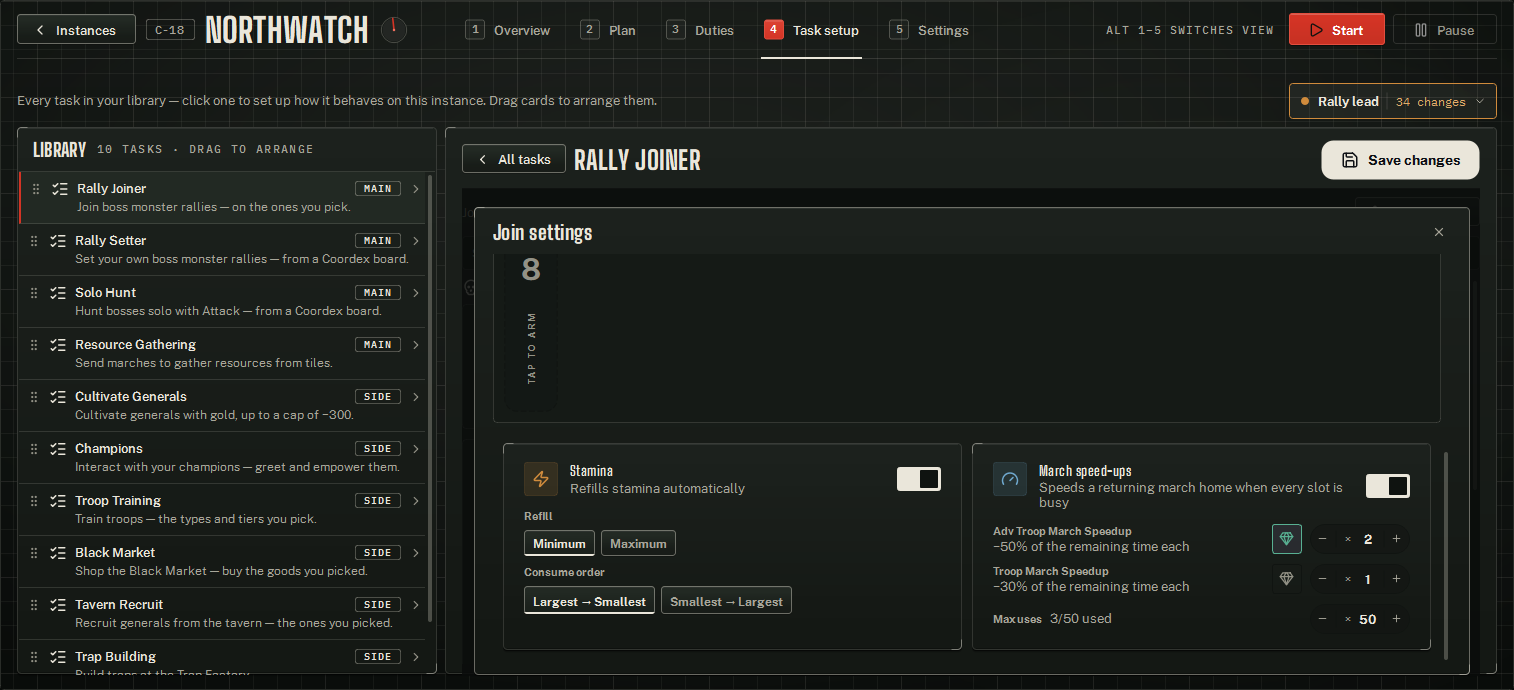Toggle the Stamina auto-refill switch
The height and width of the screenshot is (690, 1514).
(919, 479)
